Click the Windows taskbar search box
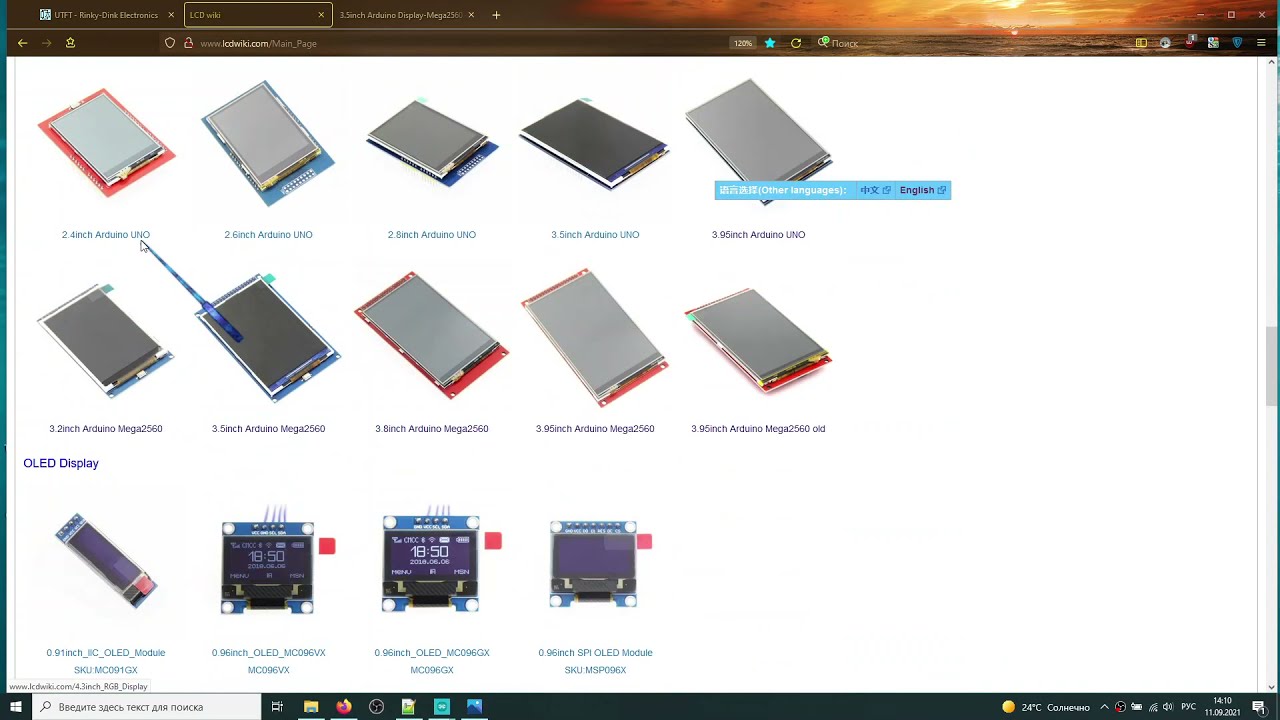The width and height of the screenshot is (1280, 720). pyautogui.click(x=147, y=707)
